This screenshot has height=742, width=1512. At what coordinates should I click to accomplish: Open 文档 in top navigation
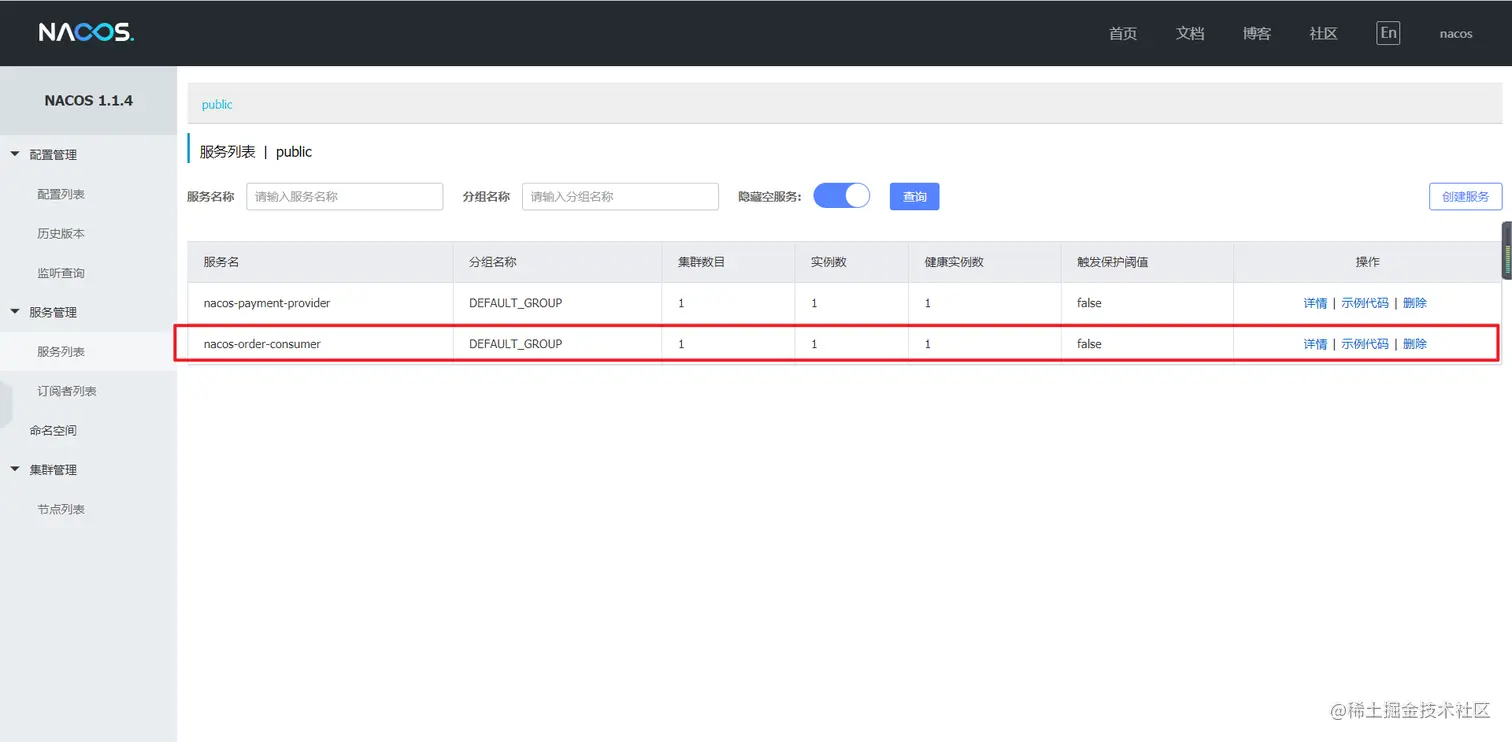(x=1190, y=33)
